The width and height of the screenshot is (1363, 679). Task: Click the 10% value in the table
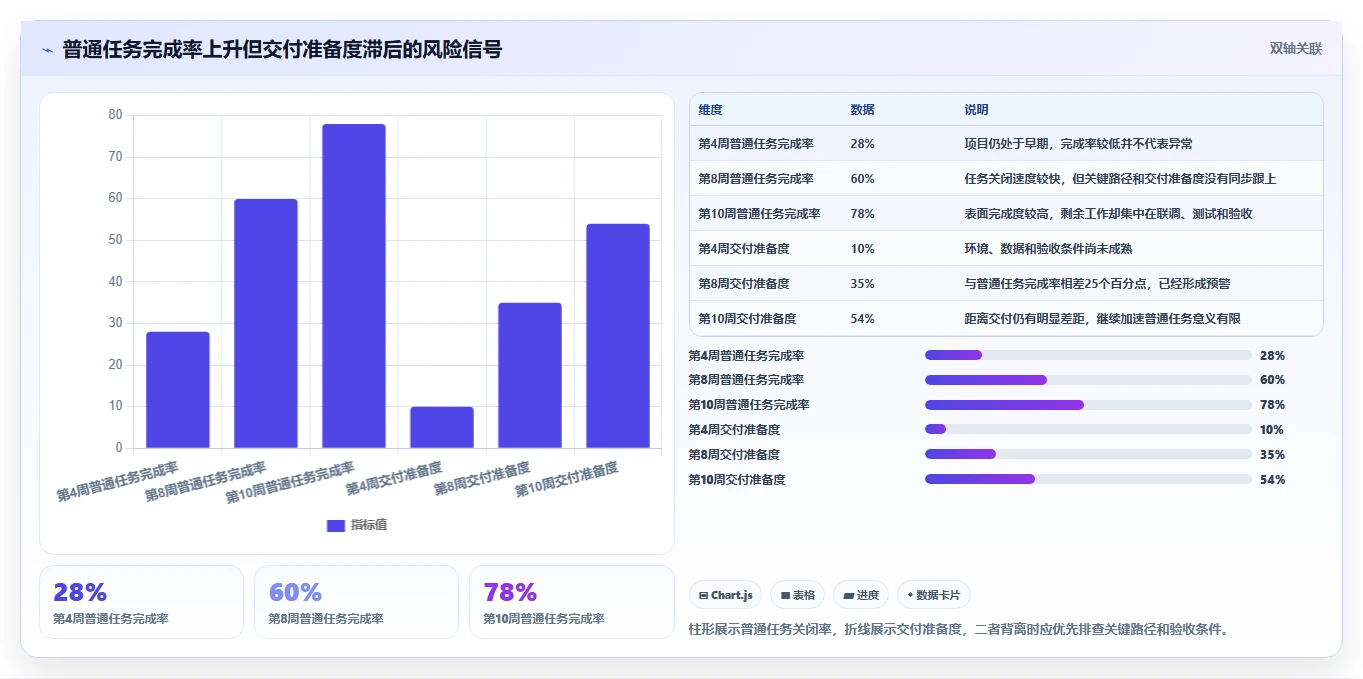coord(862,249)
